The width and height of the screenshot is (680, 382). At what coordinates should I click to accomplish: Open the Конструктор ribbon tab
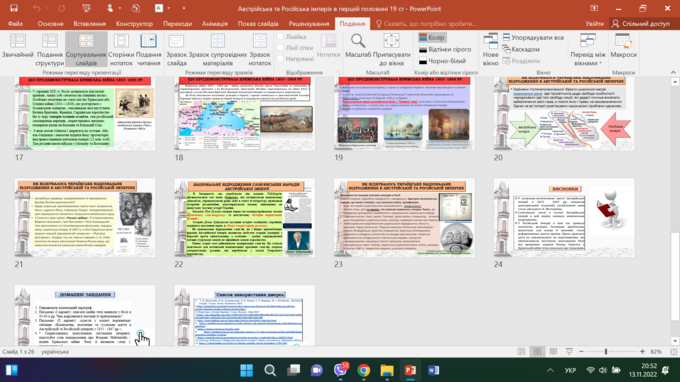point(134,23)
